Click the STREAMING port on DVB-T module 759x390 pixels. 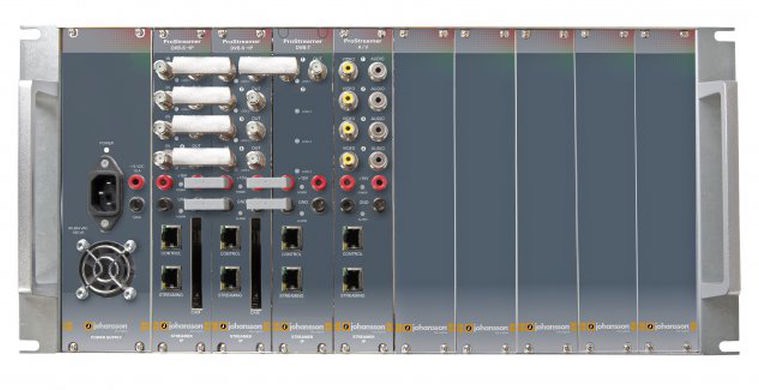(291, 279)
